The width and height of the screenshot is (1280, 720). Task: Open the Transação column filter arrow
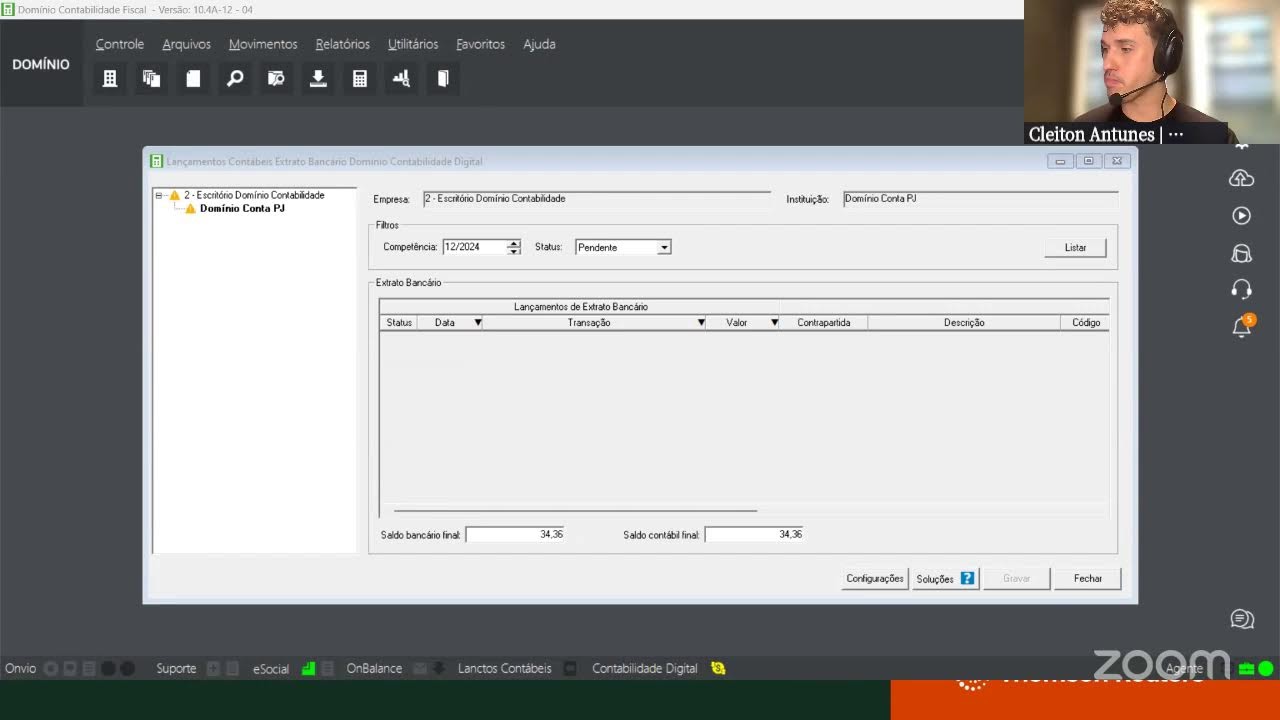[701, 323]
